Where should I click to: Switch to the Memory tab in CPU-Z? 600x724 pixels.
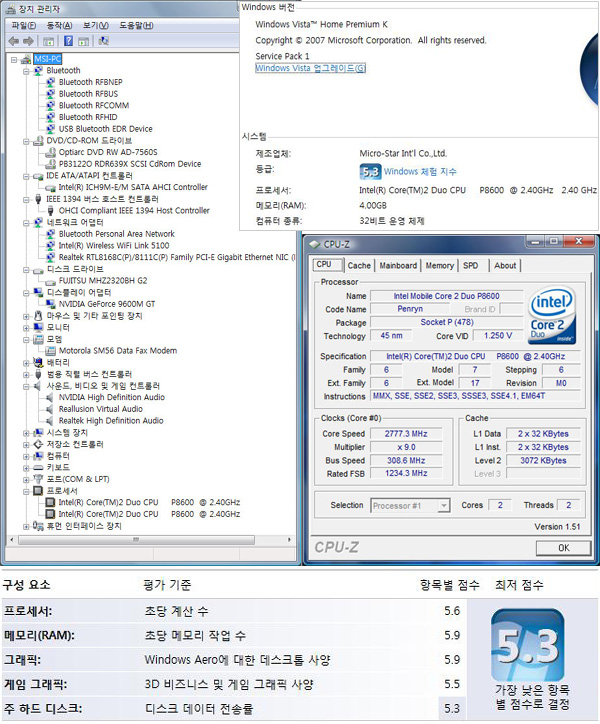tap(439, 265)
